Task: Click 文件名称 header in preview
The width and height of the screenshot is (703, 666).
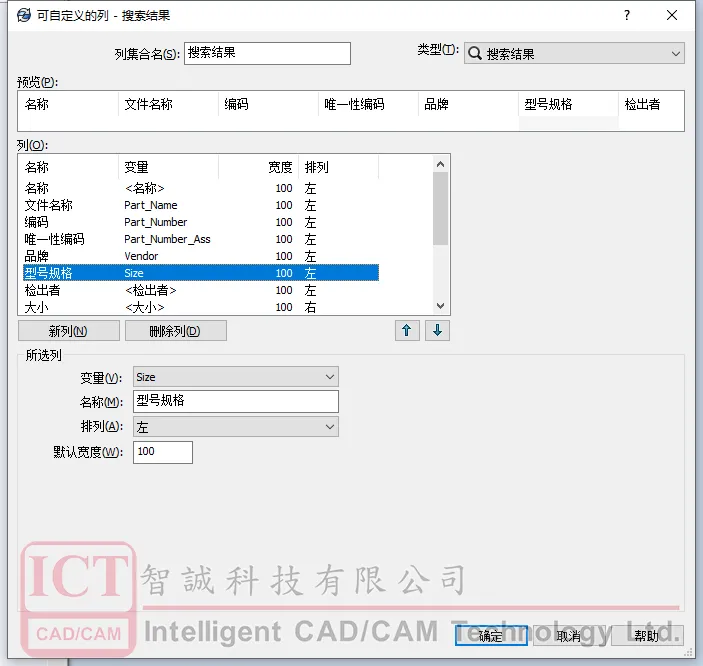Action: click(x=169, y=104)
